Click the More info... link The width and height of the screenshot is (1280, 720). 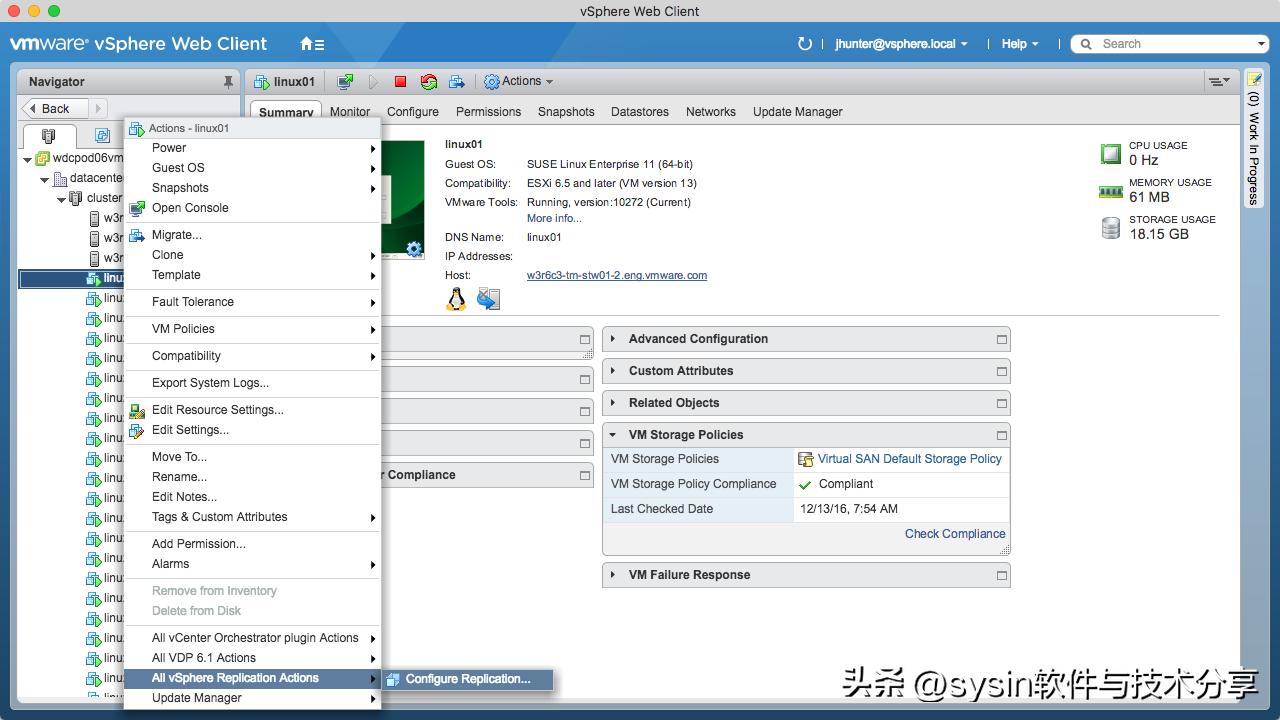(x=554, y=218)
